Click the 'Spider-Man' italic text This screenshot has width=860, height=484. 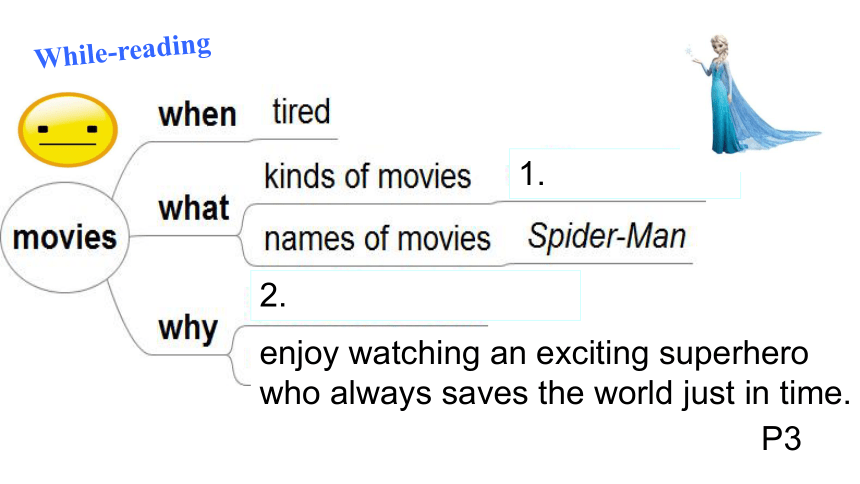pyautogui.click(x=607, y=237)
